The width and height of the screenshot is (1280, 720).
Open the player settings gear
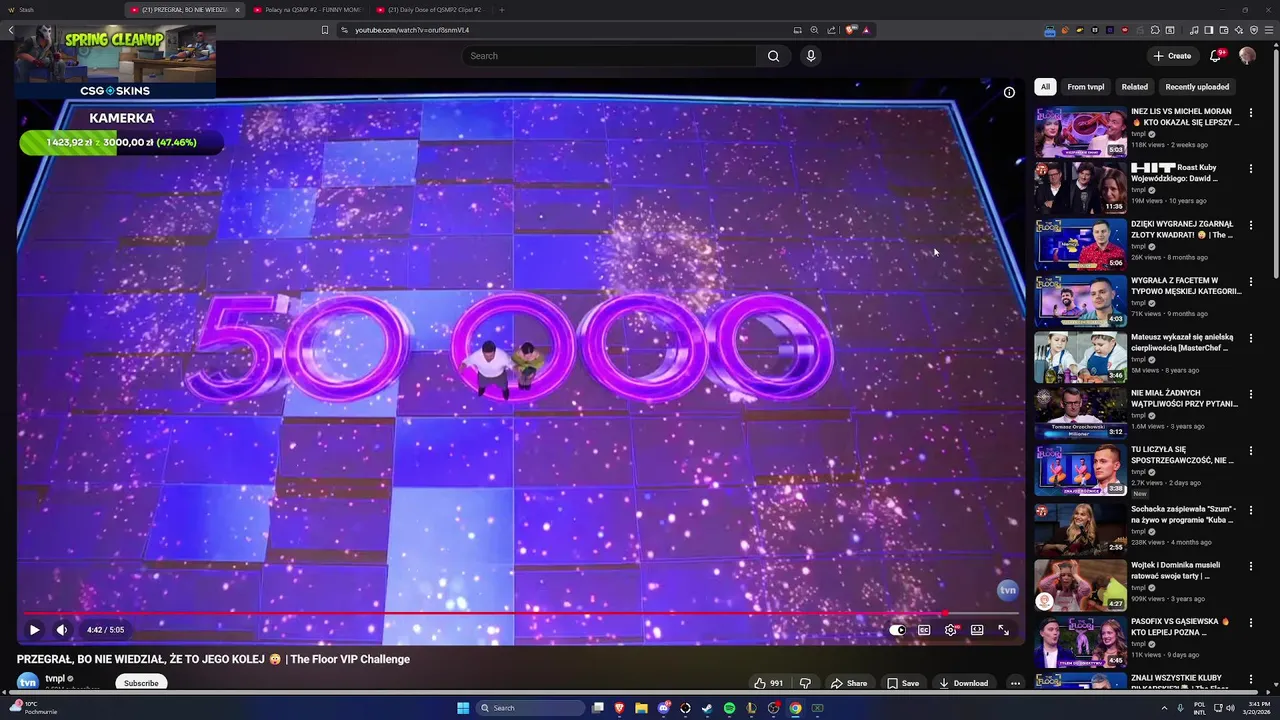951,630
